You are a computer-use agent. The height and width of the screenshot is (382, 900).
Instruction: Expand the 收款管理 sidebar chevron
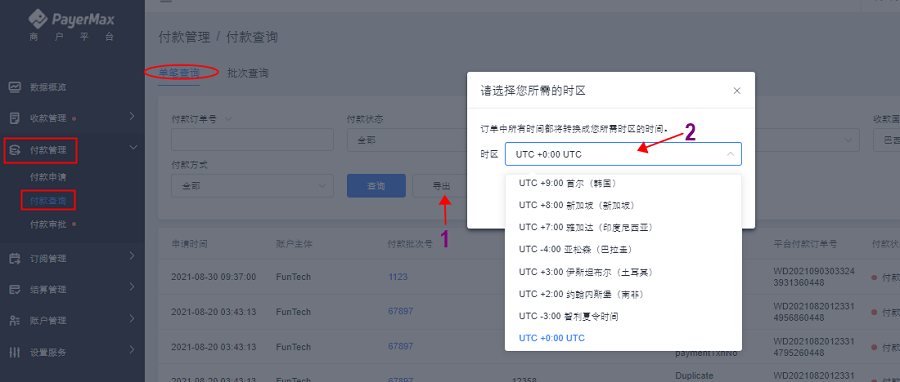point(132,116)
